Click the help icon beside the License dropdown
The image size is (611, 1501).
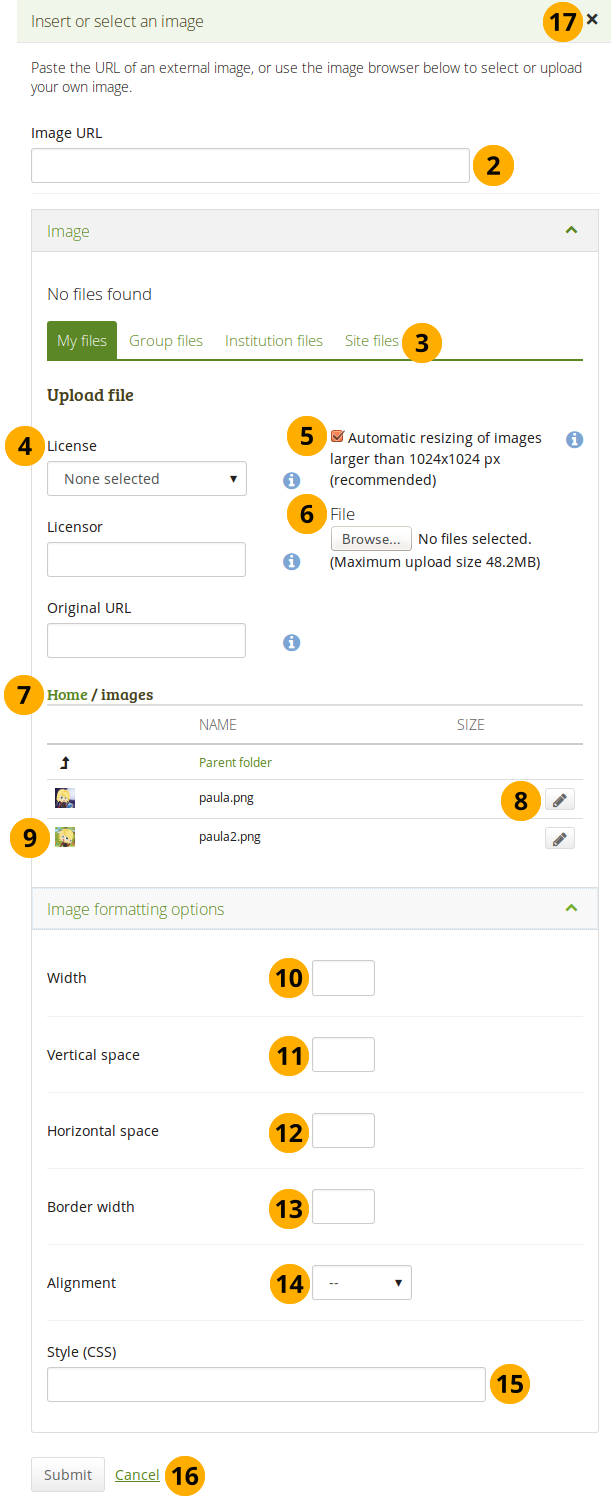[x=291, y=479]
